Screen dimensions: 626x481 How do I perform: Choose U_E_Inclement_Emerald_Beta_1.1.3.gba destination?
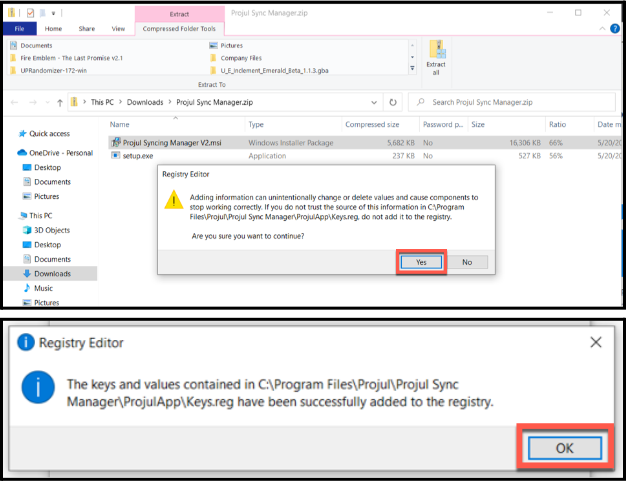coord(274,70)
